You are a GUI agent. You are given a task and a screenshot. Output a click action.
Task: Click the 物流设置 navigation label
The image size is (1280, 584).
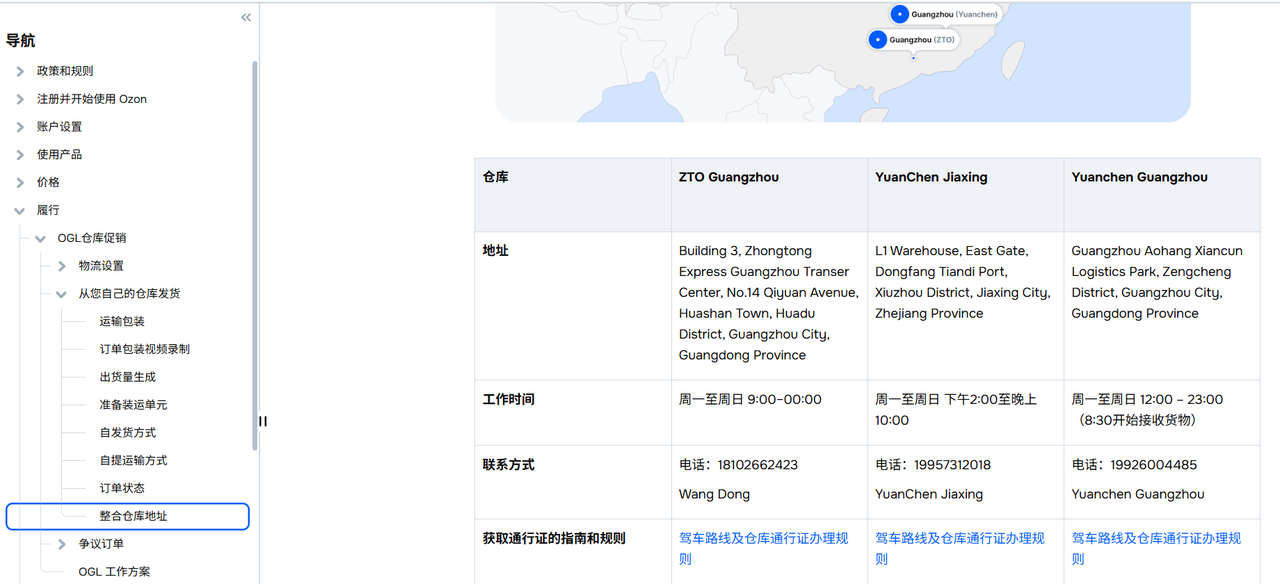click(101, 266)
